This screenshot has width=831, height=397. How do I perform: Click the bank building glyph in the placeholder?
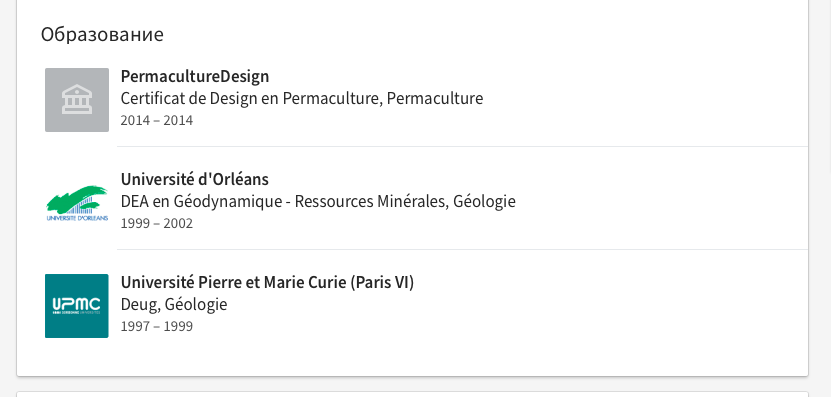coord(77,100)
